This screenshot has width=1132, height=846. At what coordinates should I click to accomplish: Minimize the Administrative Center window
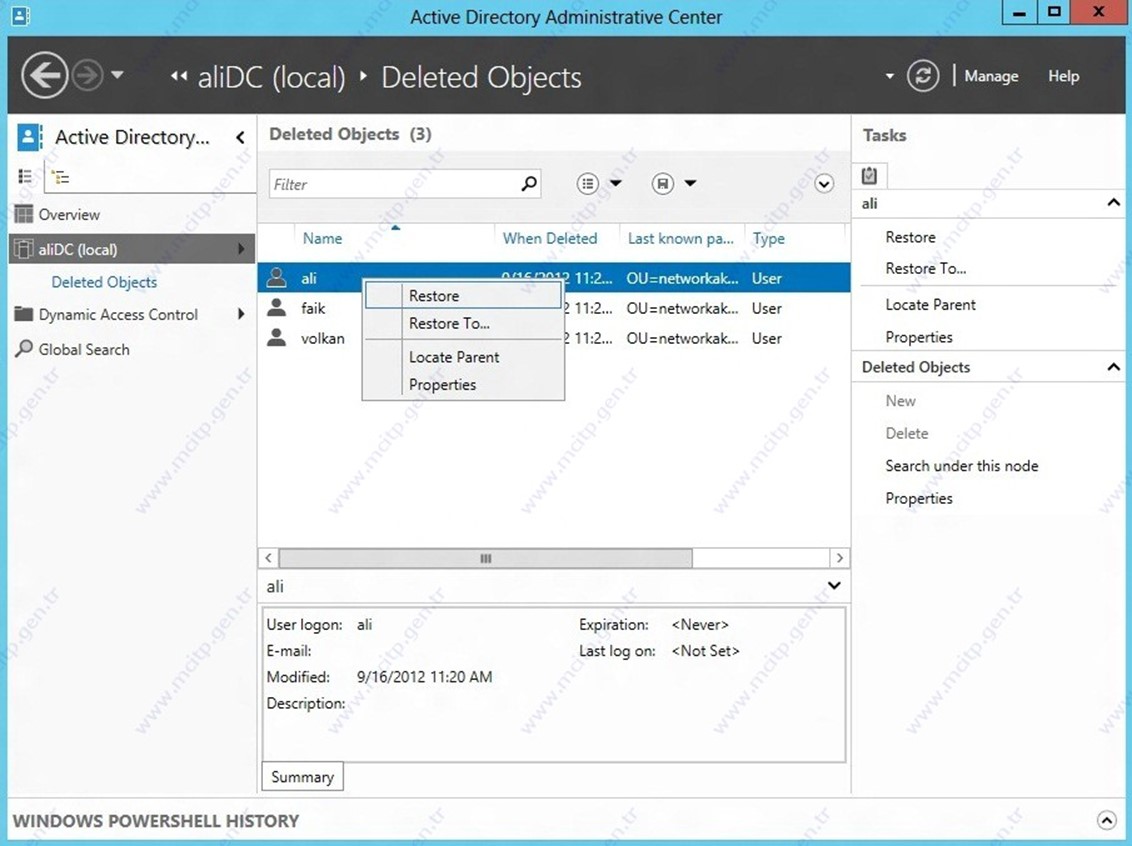tap(1019, 12)
